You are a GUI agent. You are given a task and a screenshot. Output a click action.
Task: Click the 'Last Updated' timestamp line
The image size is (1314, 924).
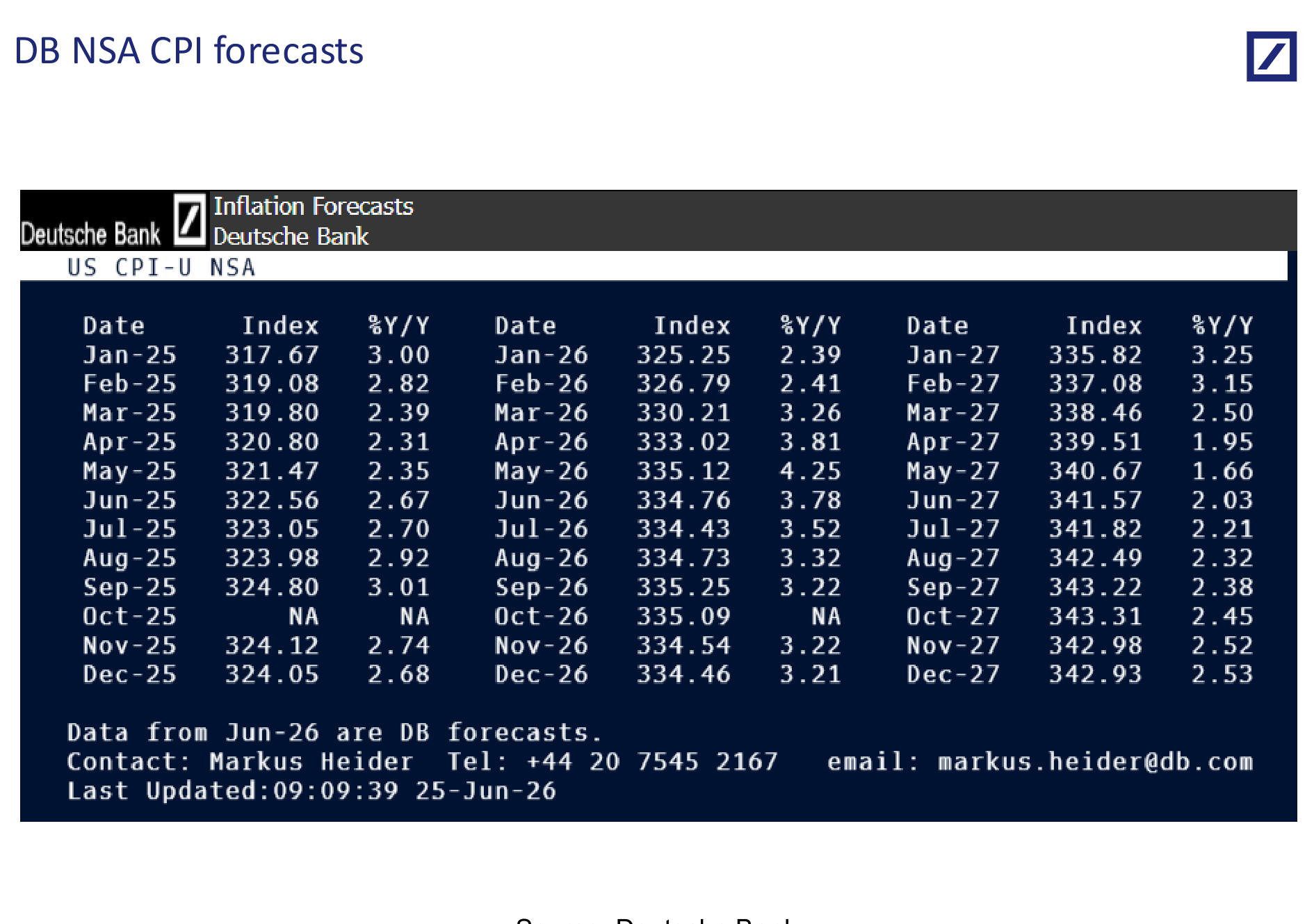click(311, 791)
